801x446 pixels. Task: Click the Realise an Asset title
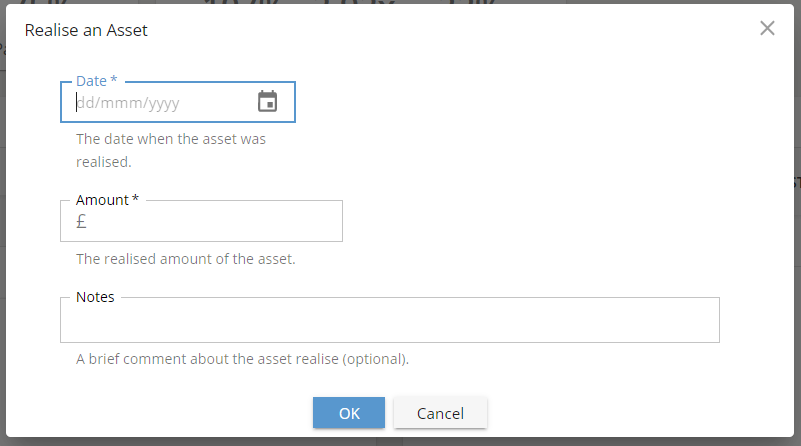(x=86, y=30)
